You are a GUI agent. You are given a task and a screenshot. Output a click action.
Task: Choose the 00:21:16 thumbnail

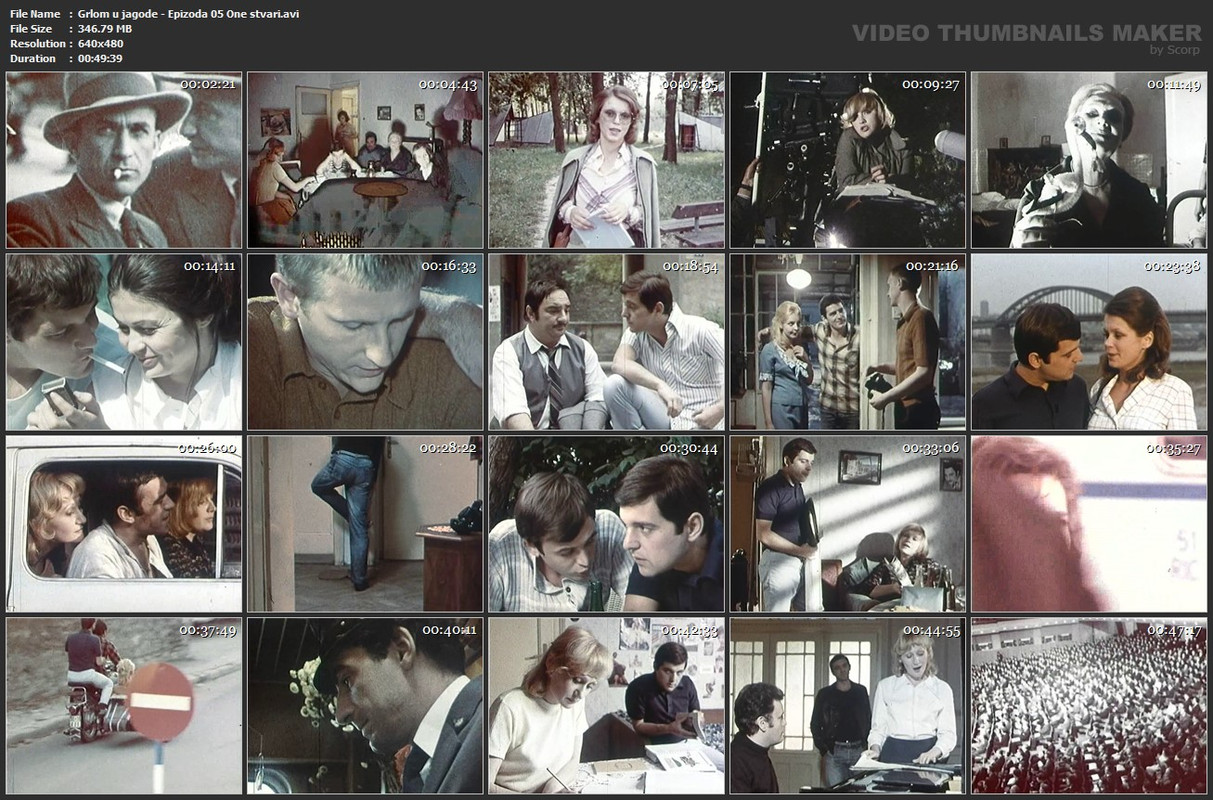click(x=848, y=342)
